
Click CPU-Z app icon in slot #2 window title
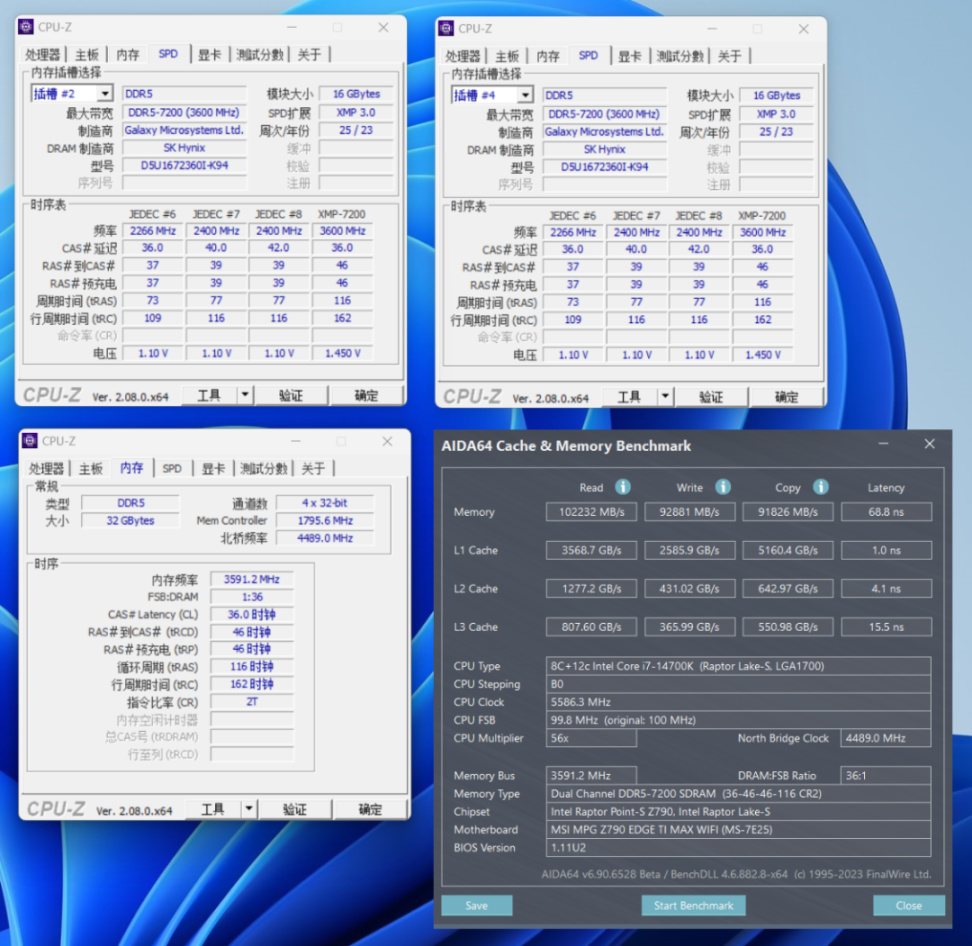tap(26, 27)
